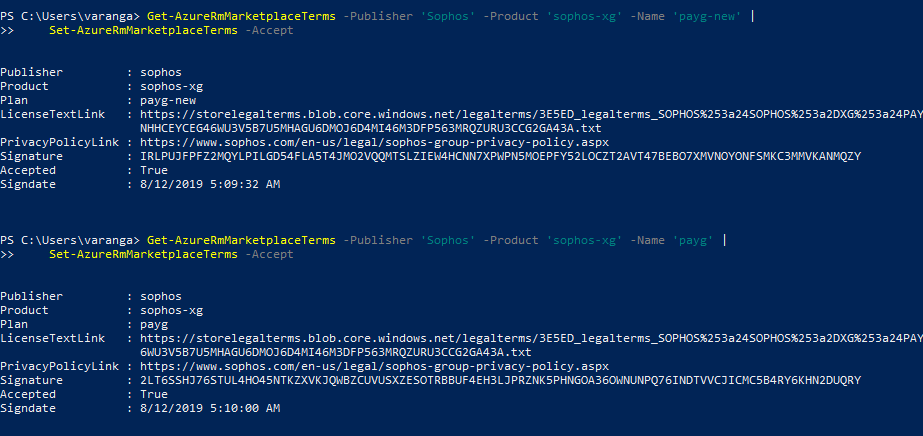Open the first LicenseTextLink storelegalterms URL

point(530,114)
